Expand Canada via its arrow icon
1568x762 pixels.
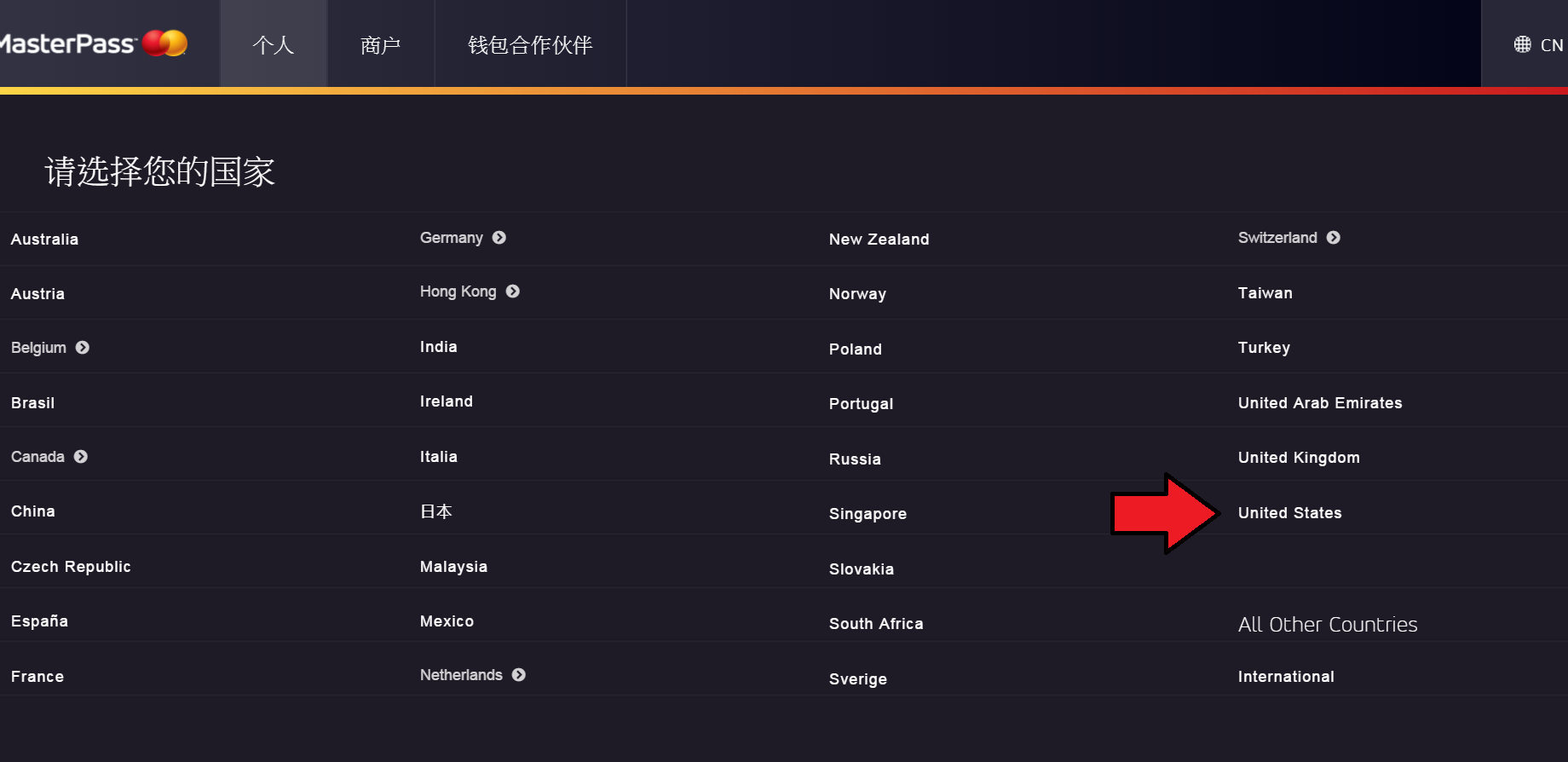point(81,457)
